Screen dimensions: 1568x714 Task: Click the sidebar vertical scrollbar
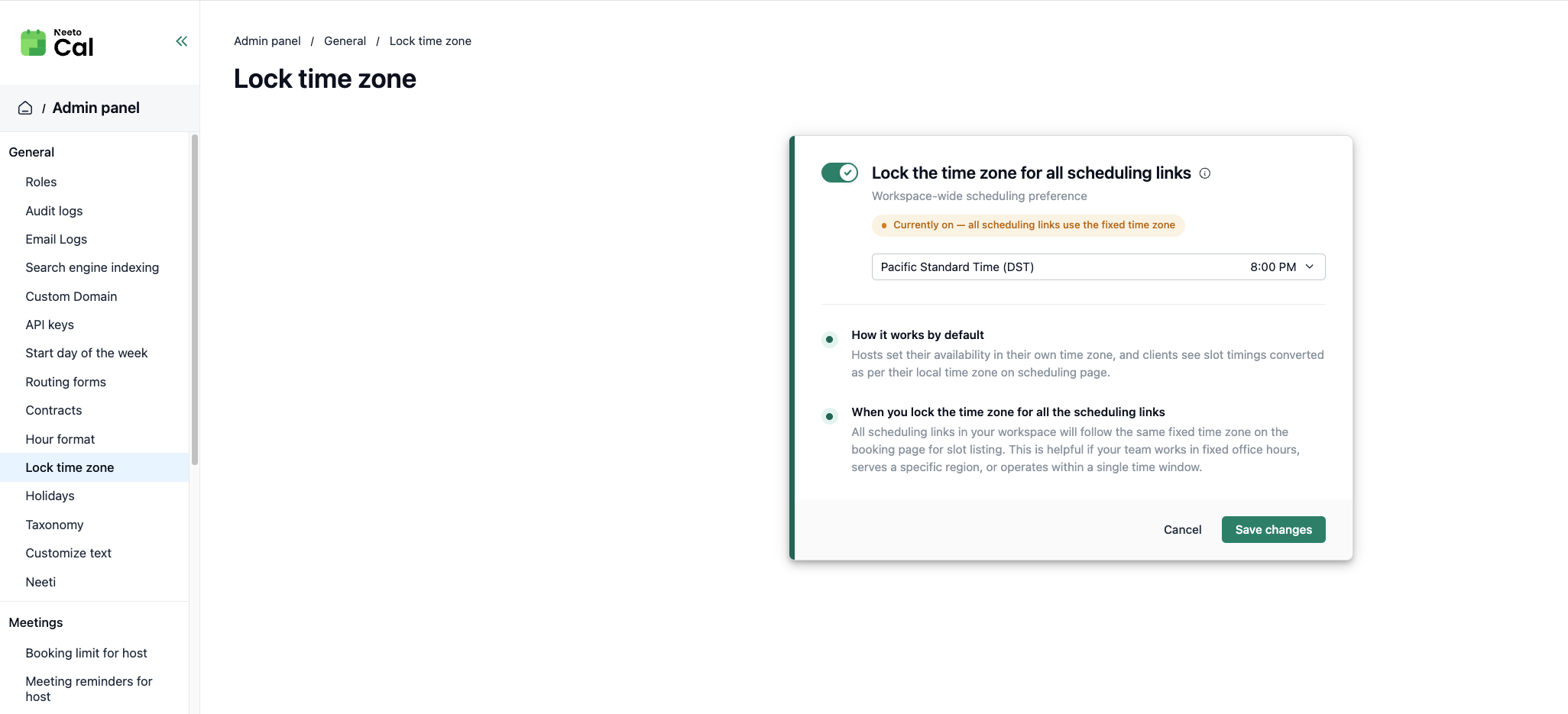point(195,299)
